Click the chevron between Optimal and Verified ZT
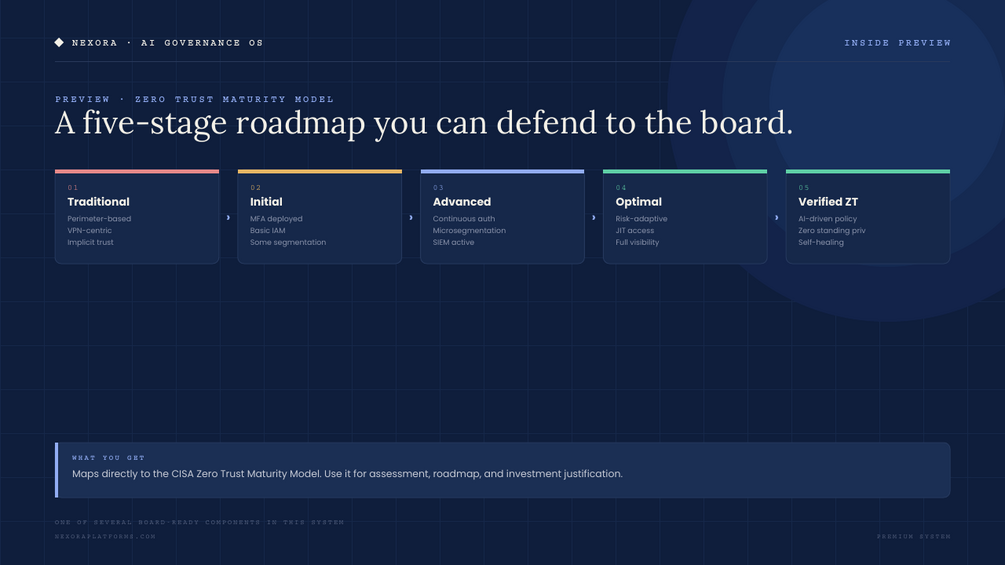1005x565 pixels. 776,218
